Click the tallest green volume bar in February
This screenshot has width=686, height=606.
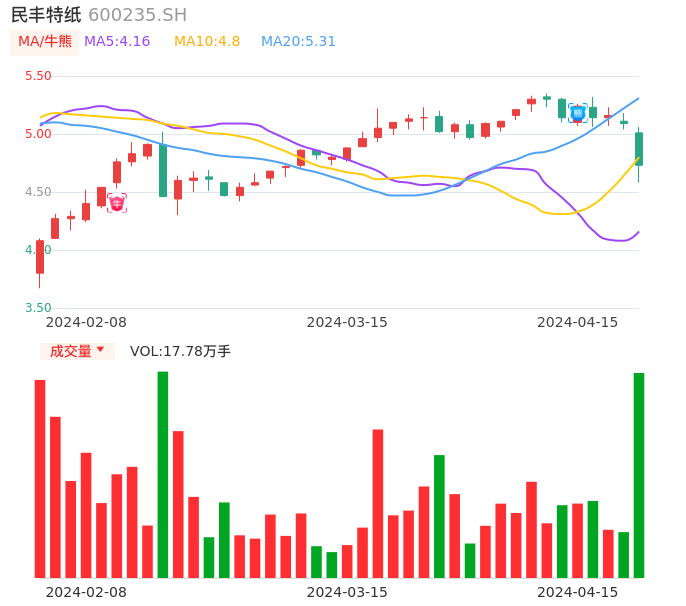point(163,474)
